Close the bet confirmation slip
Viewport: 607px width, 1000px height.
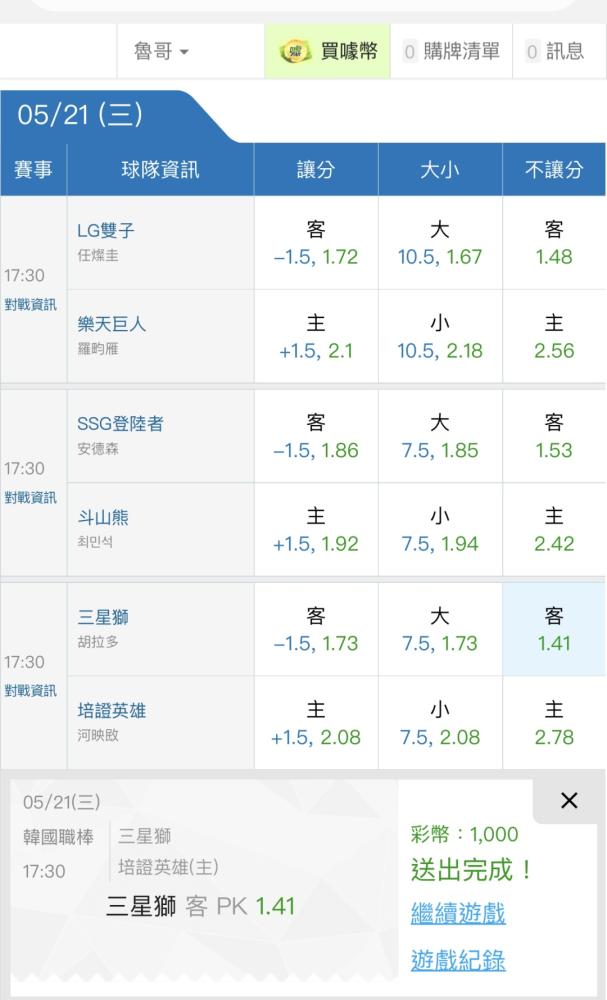pos(569,800)
